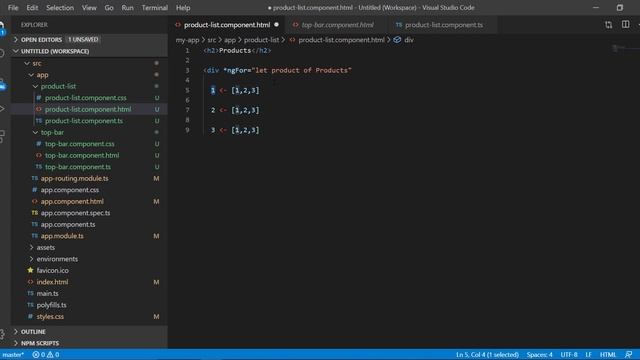Open the Help menu
Viewport: 640px width, 360px height.
click(x=183, y=8)
